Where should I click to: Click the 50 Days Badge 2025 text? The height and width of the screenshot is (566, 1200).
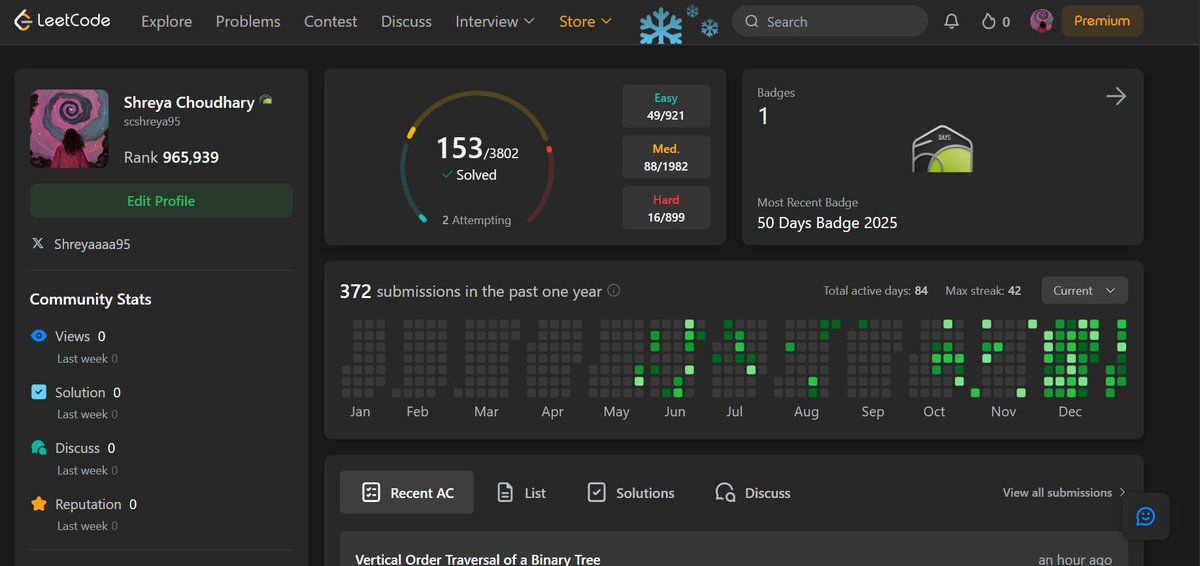[827, 223]
